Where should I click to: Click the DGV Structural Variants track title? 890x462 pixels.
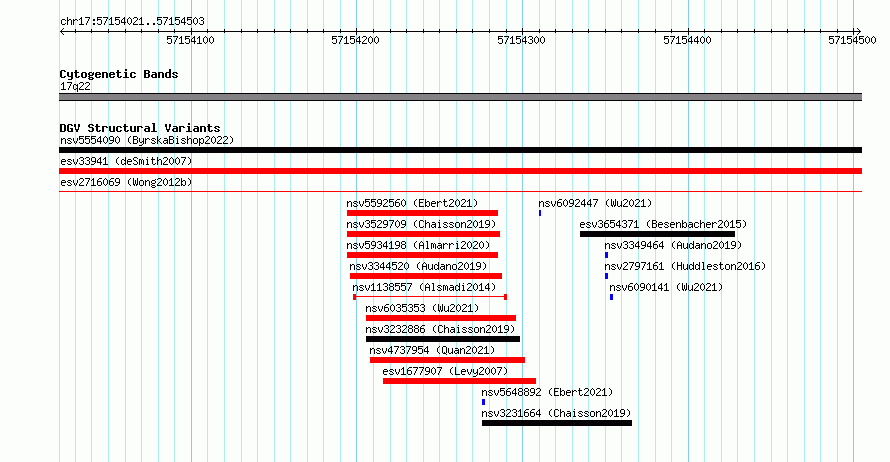pyautogui.click(x=140, y=128)
